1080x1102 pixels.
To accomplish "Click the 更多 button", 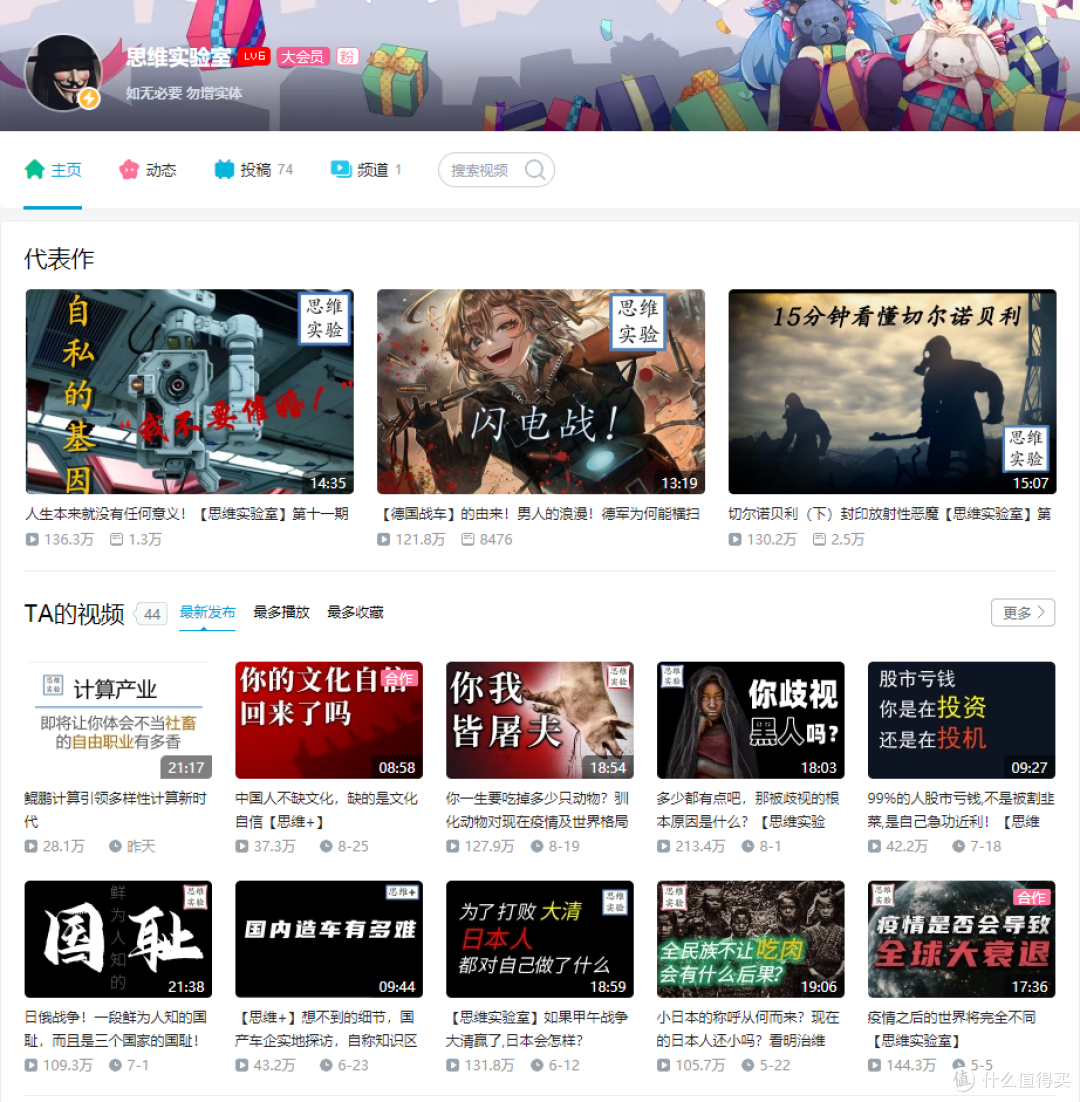I will click(x=1023, y=613).
